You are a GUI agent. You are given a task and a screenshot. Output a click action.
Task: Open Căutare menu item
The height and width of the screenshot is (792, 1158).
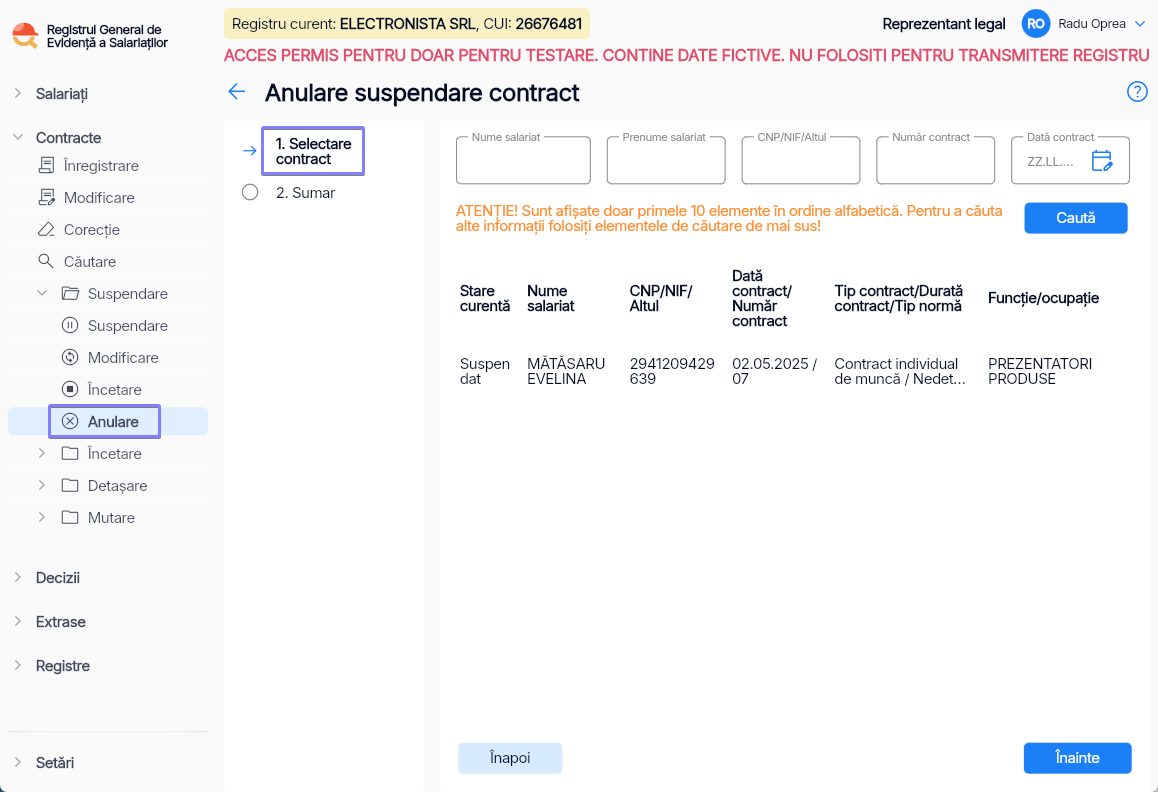coord(89,262)
